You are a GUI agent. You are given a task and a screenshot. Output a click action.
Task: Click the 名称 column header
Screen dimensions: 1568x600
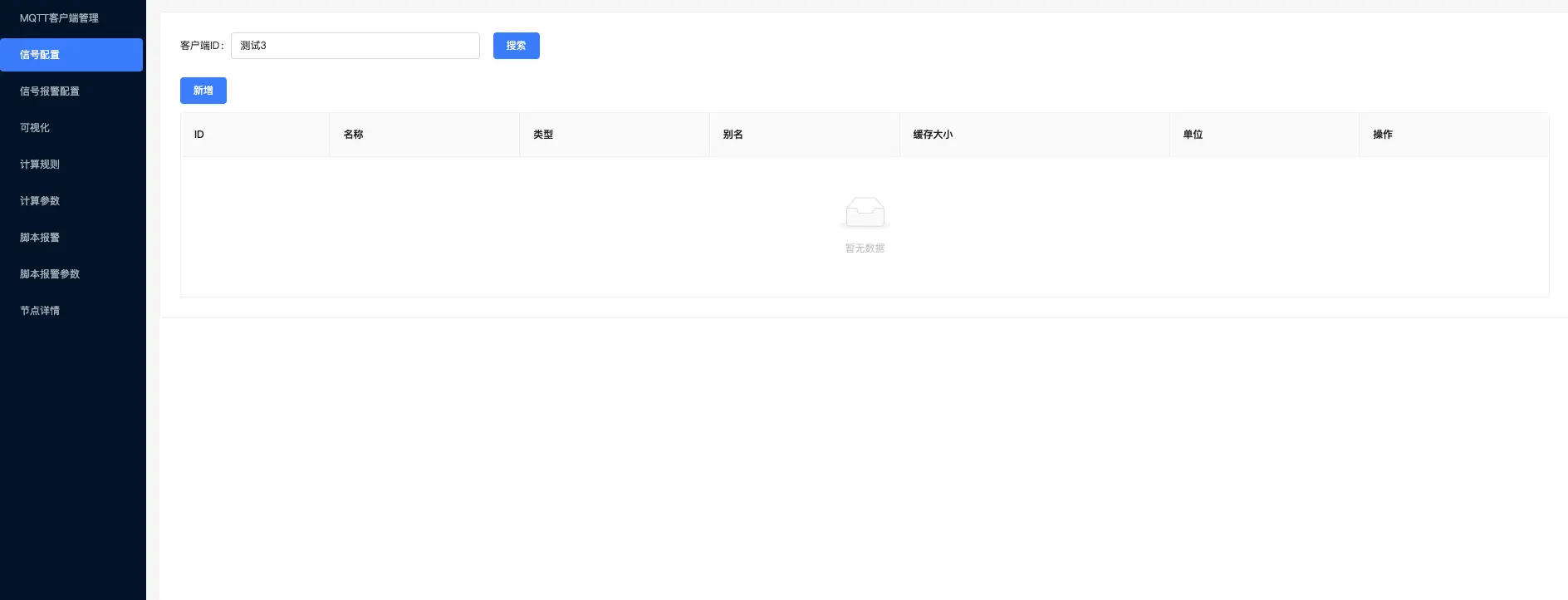coord(424,135)
